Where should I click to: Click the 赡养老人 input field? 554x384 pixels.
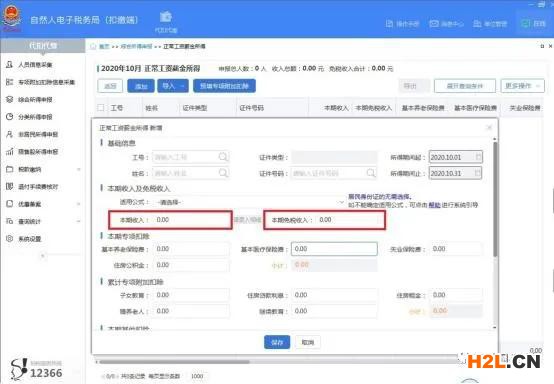192,311
